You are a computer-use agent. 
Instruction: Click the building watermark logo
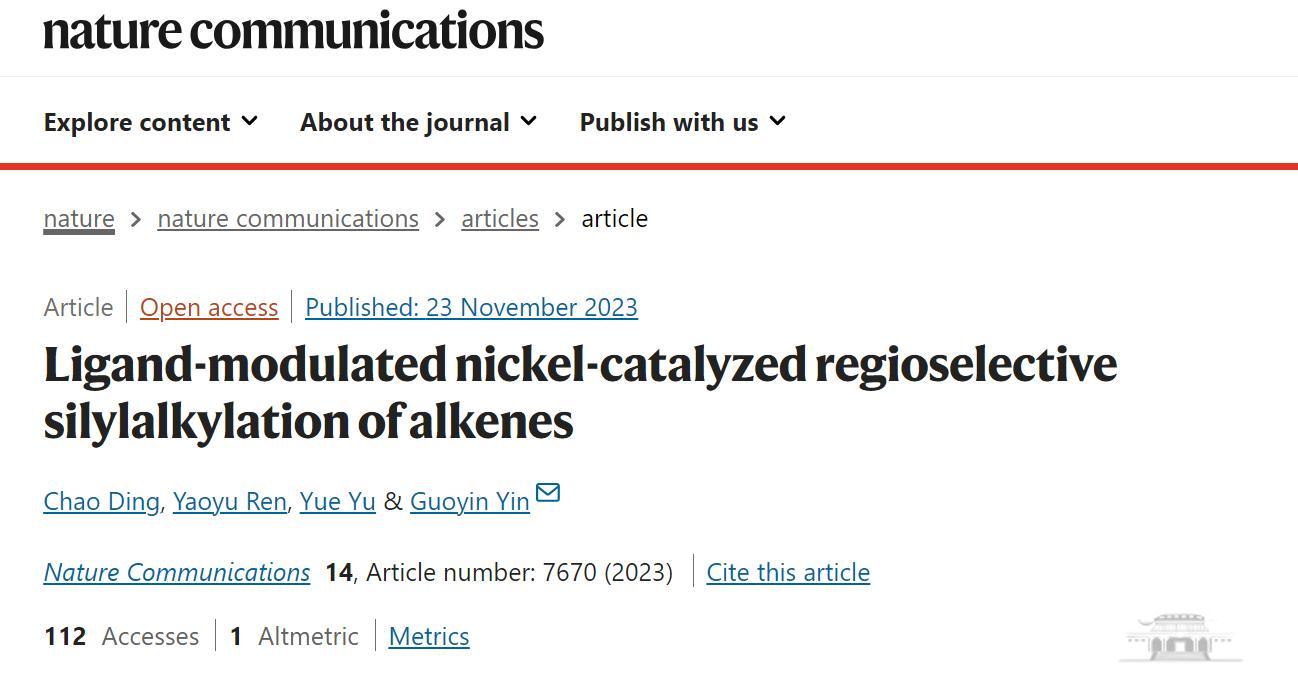1180,637
